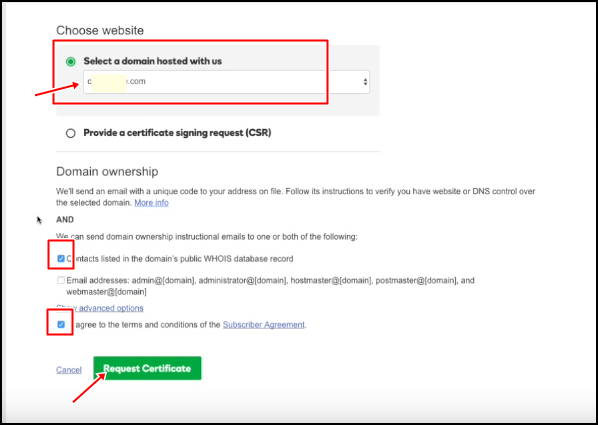Image resolution: width=598 pixels, height=425 pixels.
Task: Click the green Request Certificate button
Action: [147, 368]
